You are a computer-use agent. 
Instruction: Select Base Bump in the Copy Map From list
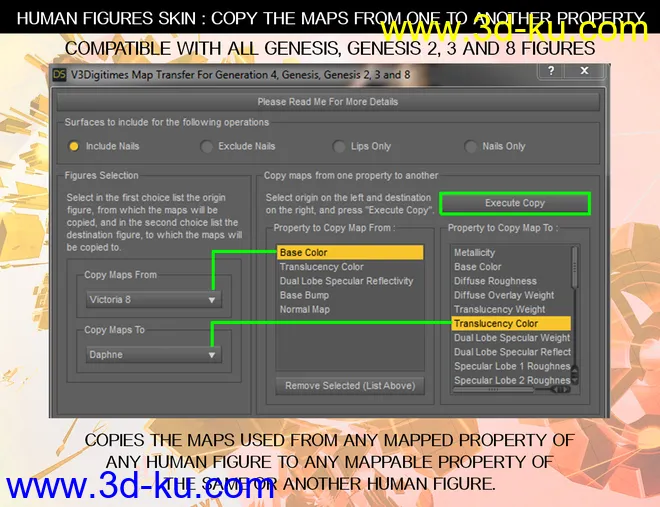point(304,296)
